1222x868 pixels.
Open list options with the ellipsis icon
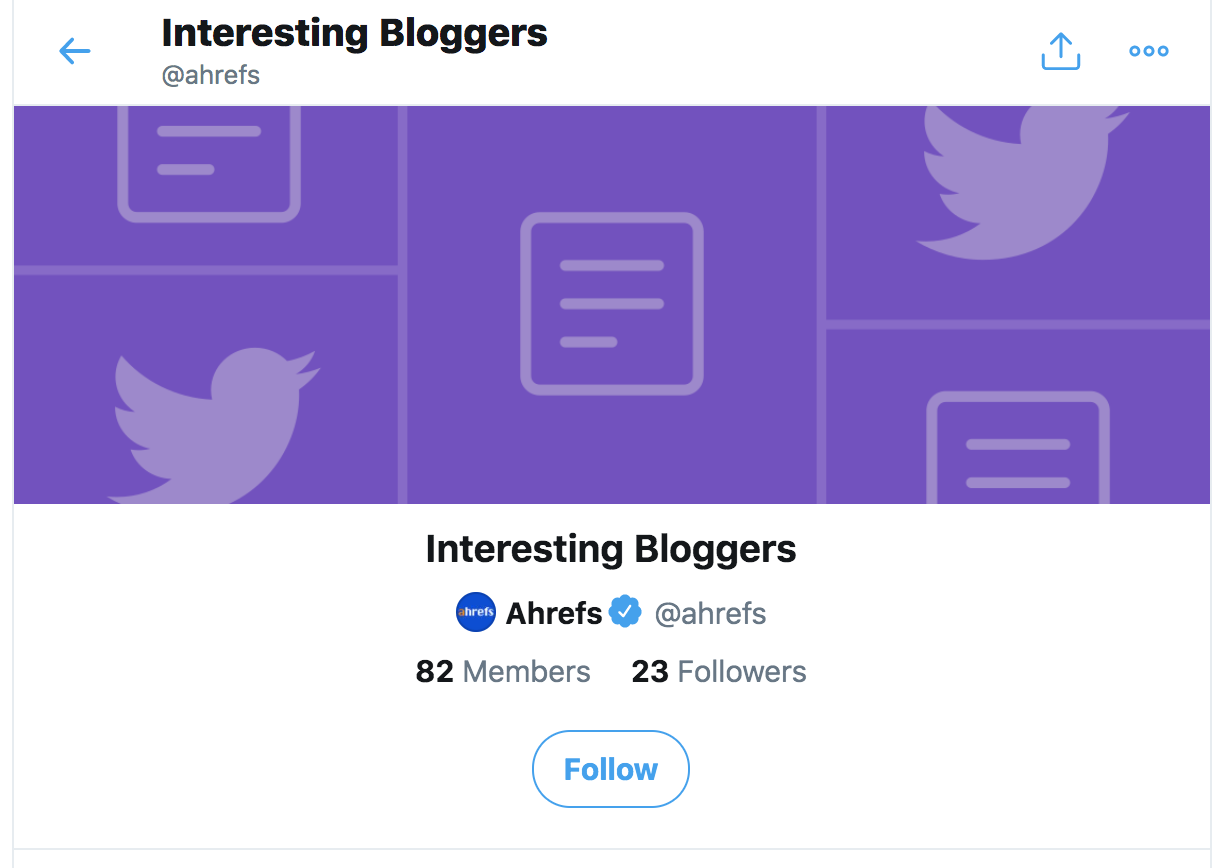click(x=1148, y=51)
